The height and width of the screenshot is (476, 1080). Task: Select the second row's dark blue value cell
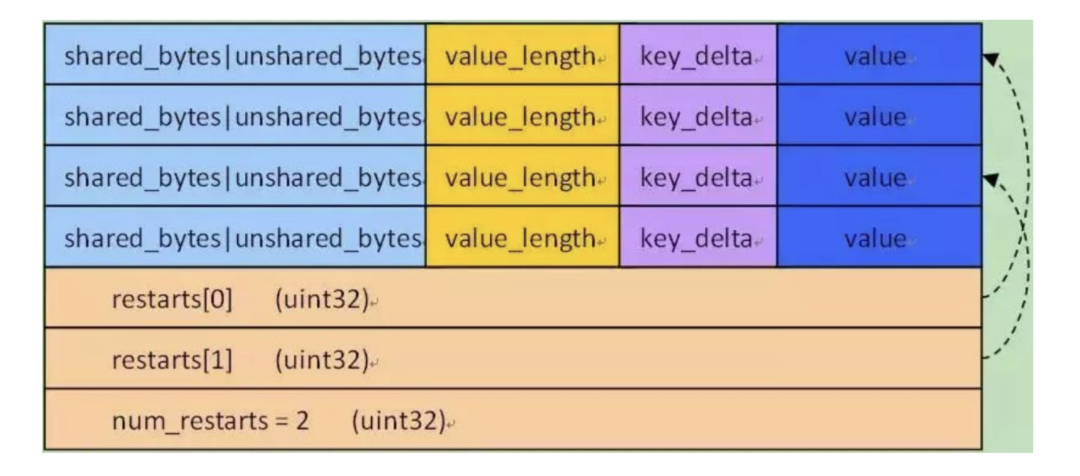click(880, 115)
